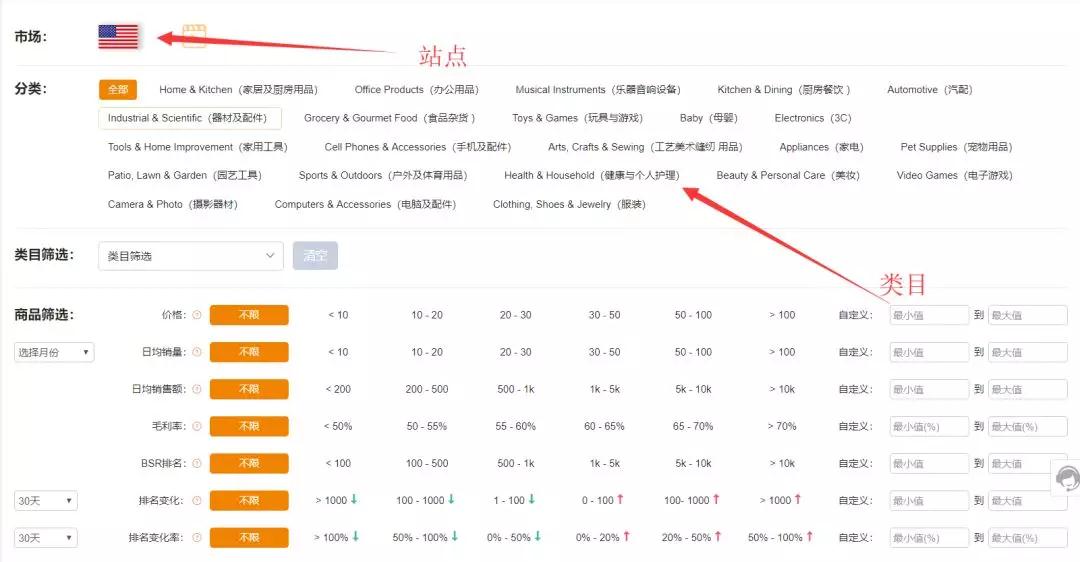Screen dimensions: 1080x562
Task: Click the 最小值 input in the 价格 row
Action: [x=929, y=316]
